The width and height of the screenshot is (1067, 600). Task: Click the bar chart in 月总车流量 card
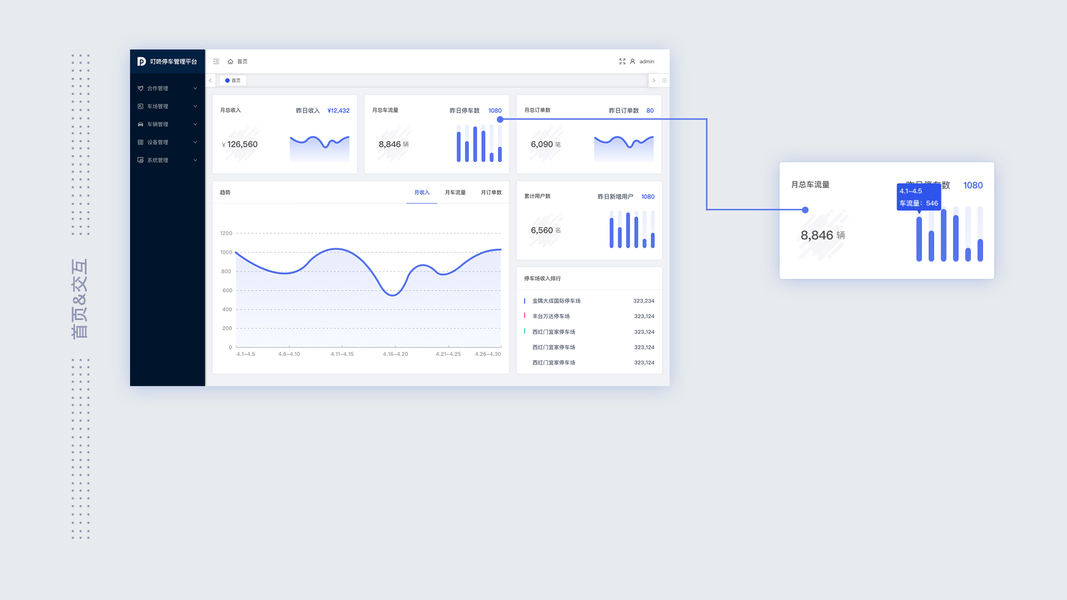479,144
